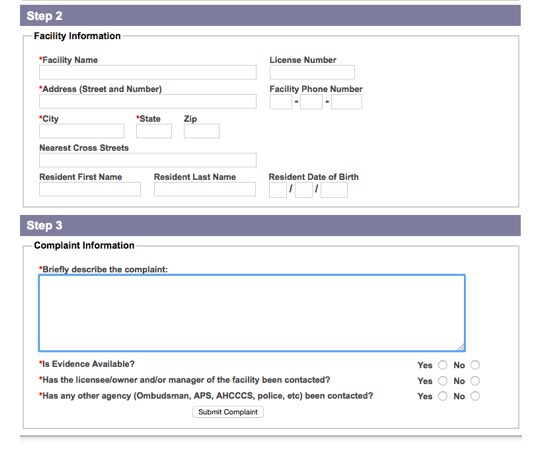
Task: Choose No for other agency contacted question
Action: (475, 396)
